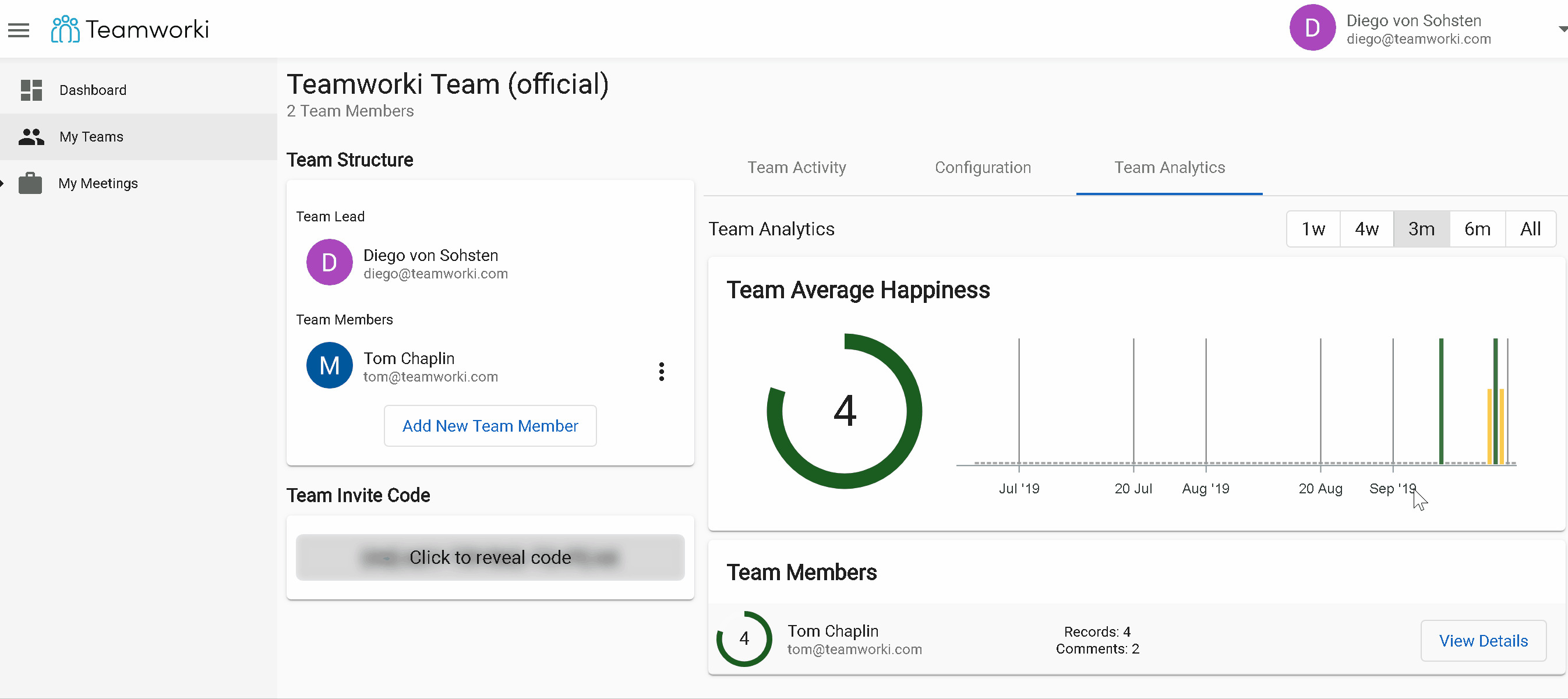This screenshot has height=699, width=1568.
Task: Reveal the team invite code
Action: pos(490,557)
